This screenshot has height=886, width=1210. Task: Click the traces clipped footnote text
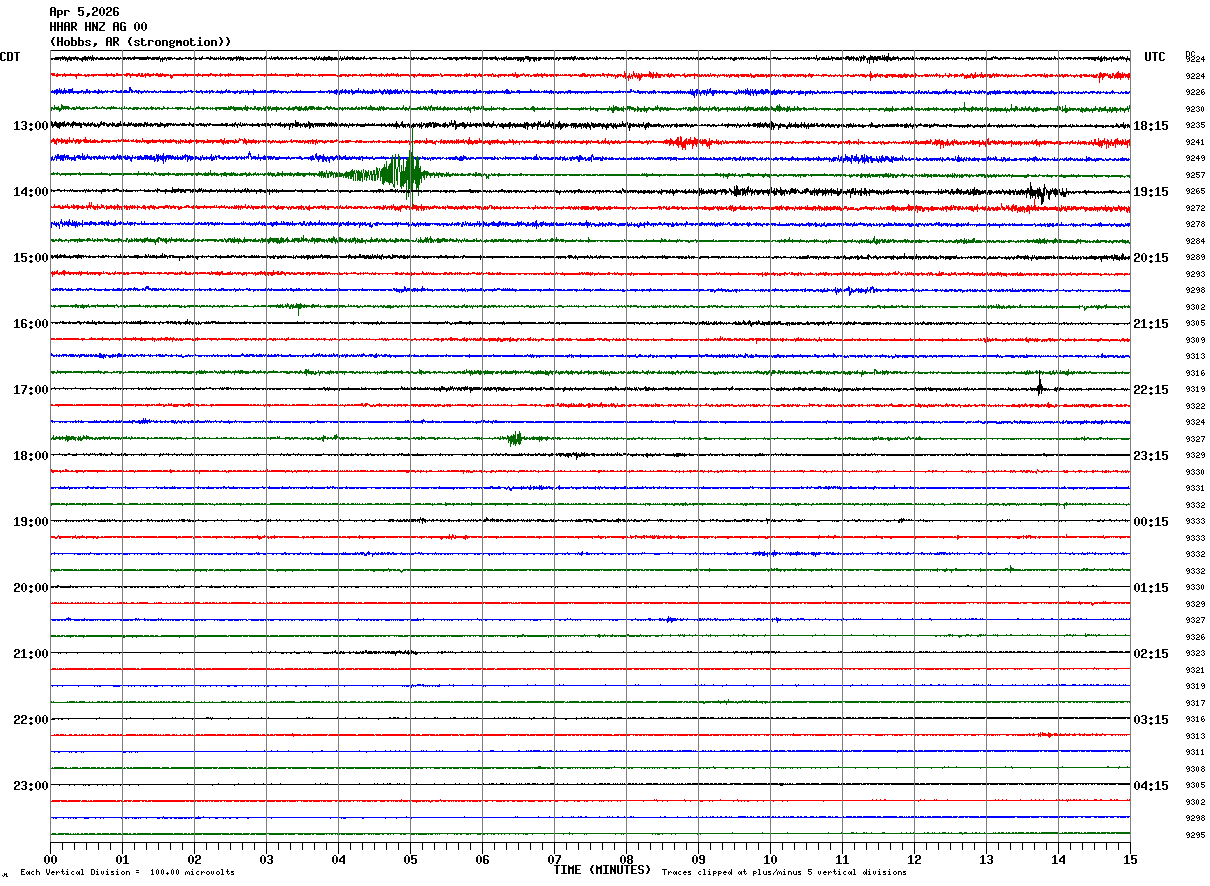click(784, 873)
